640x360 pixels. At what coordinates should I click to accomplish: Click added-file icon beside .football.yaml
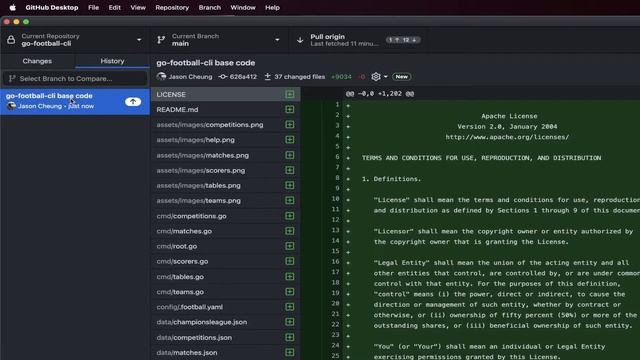290,307
